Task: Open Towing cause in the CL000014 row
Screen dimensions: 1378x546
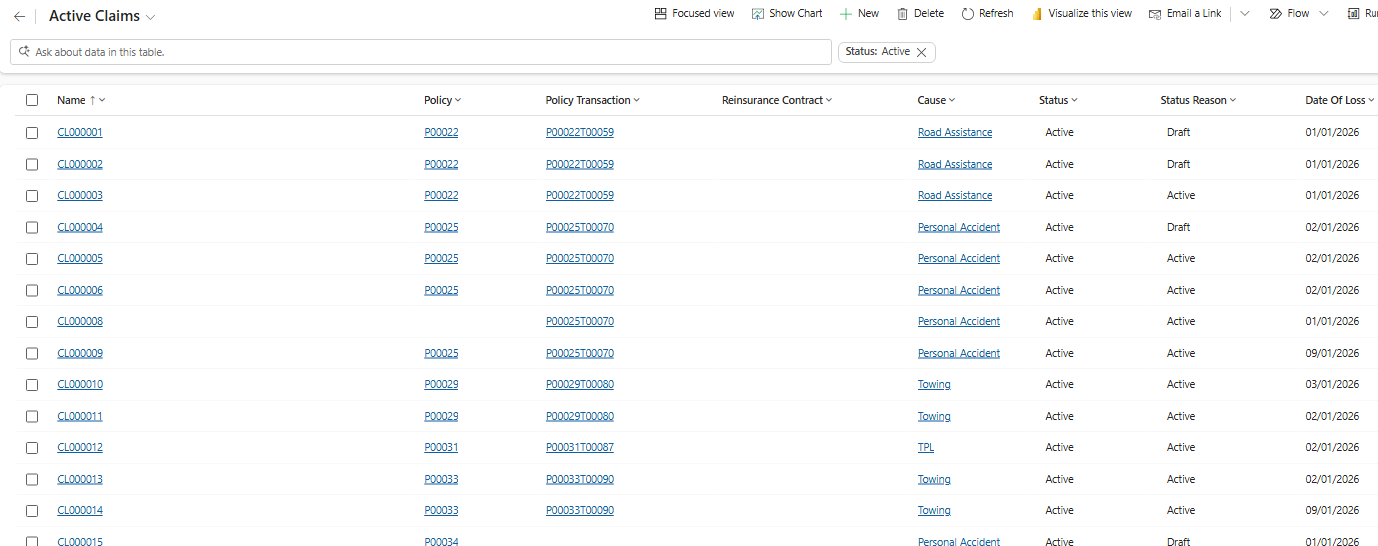Action: 934,510
